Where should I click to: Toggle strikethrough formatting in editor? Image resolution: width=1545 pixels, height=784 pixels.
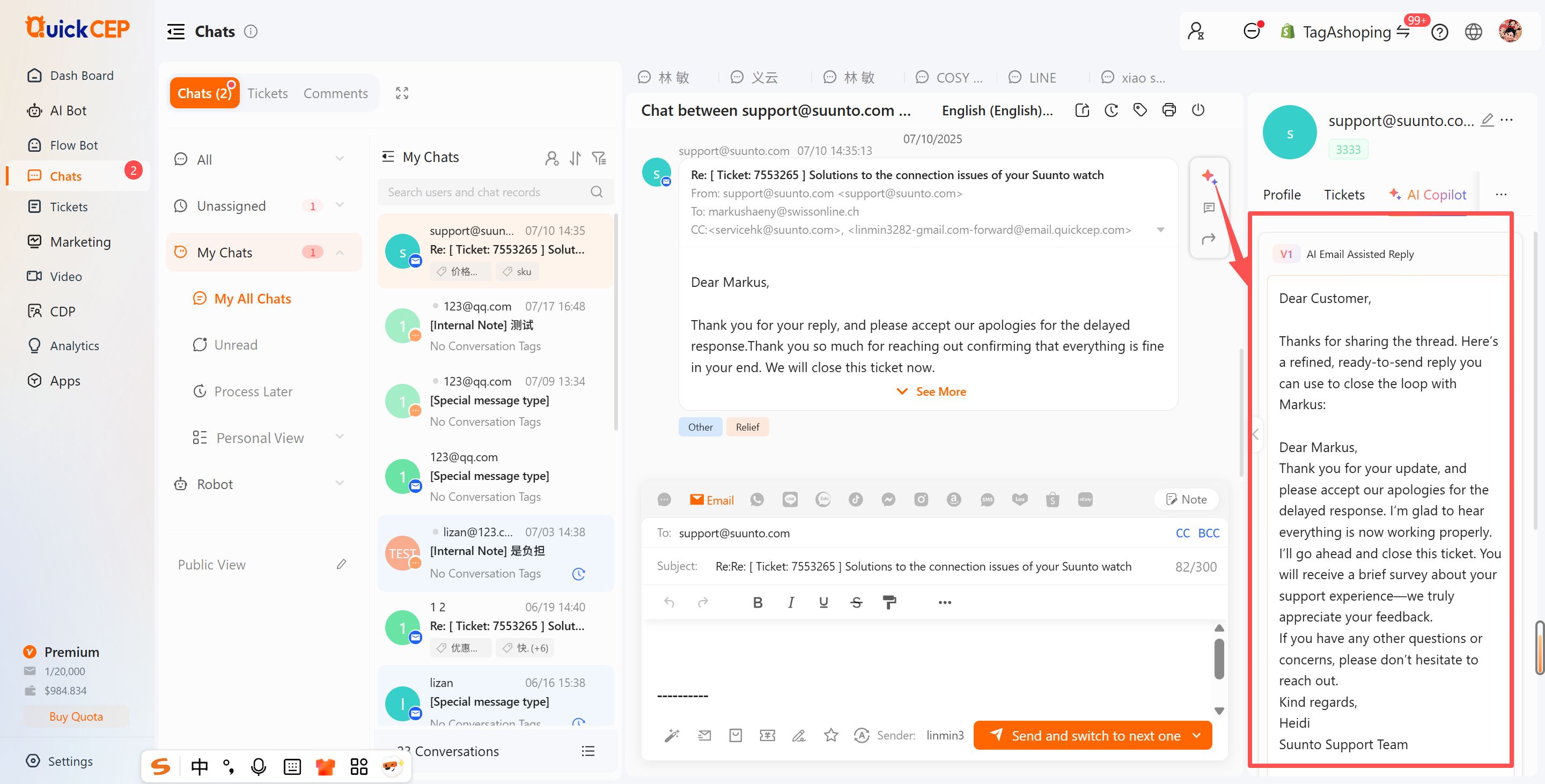[857, 602]
